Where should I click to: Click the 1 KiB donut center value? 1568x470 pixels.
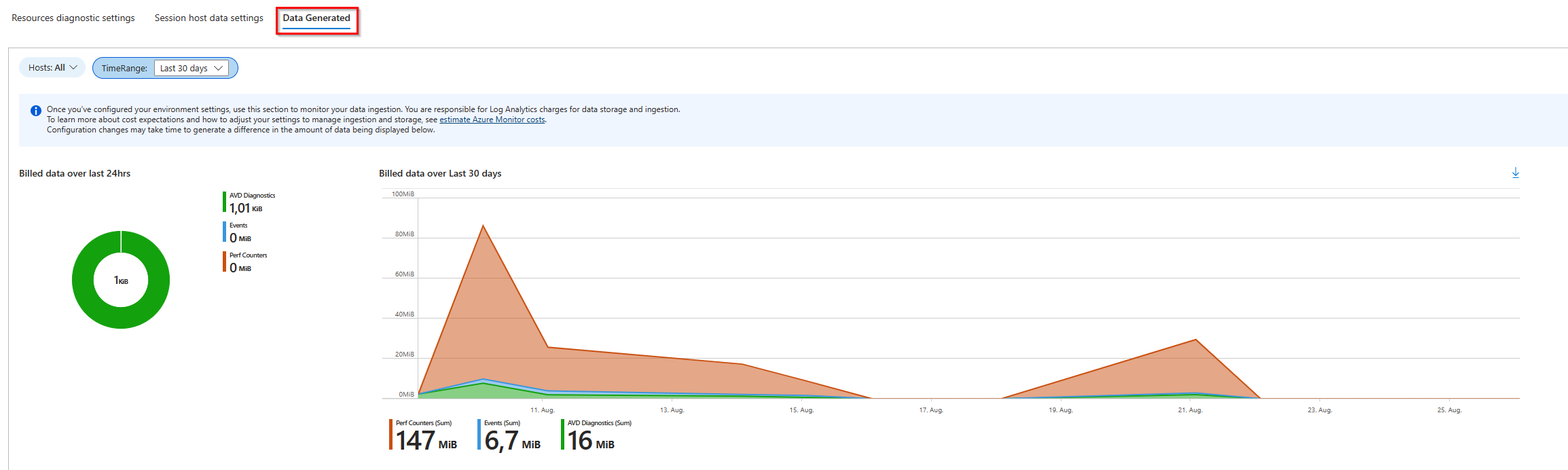point(121,281)
